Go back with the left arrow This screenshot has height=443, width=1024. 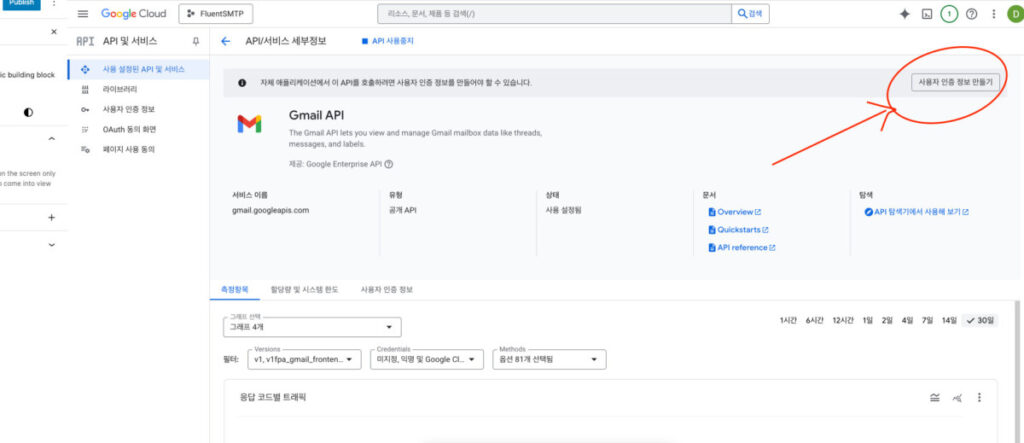click(x=226, y=41)
